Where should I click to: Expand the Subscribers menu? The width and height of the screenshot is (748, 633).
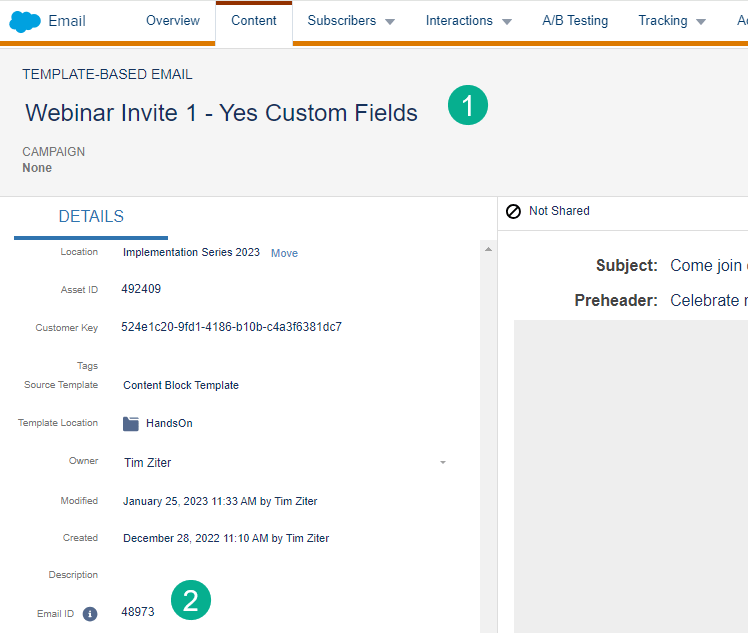click(x=351, y=21)
